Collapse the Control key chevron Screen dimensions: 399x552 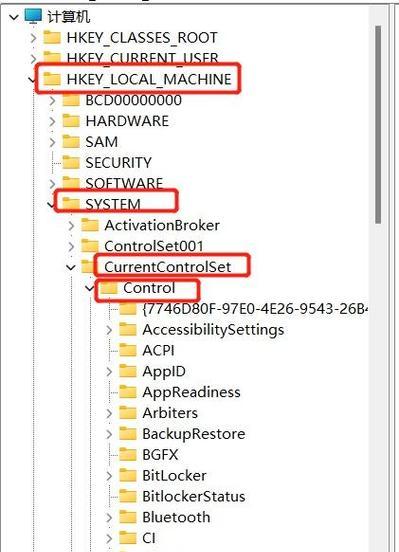coord(89,288)
